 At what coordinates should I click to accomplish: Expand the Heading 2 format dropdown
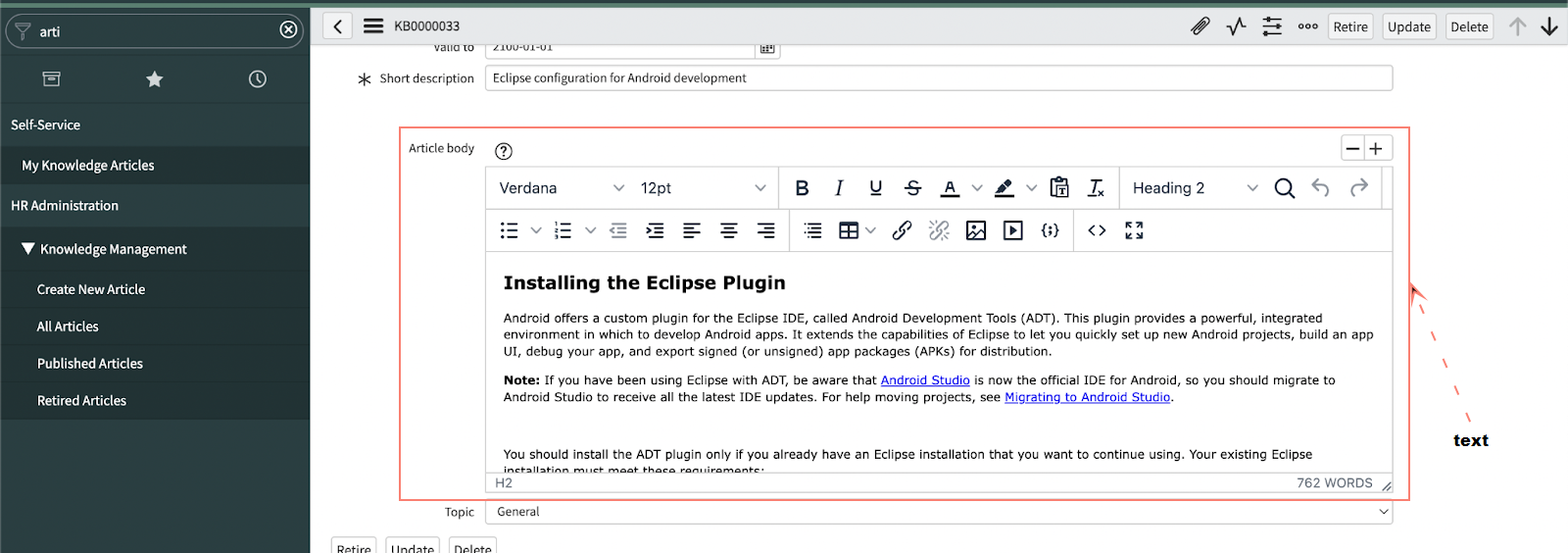[x=1195, y=188]
